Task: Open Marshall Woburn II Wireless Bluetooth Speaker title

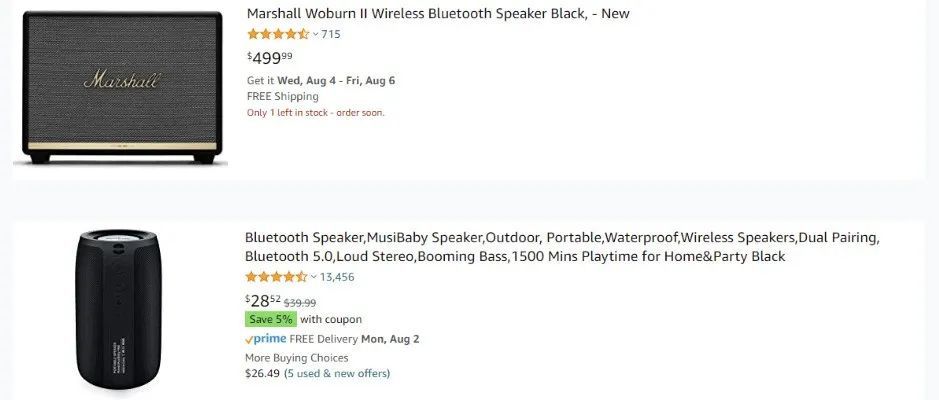Action: point(438,14)
